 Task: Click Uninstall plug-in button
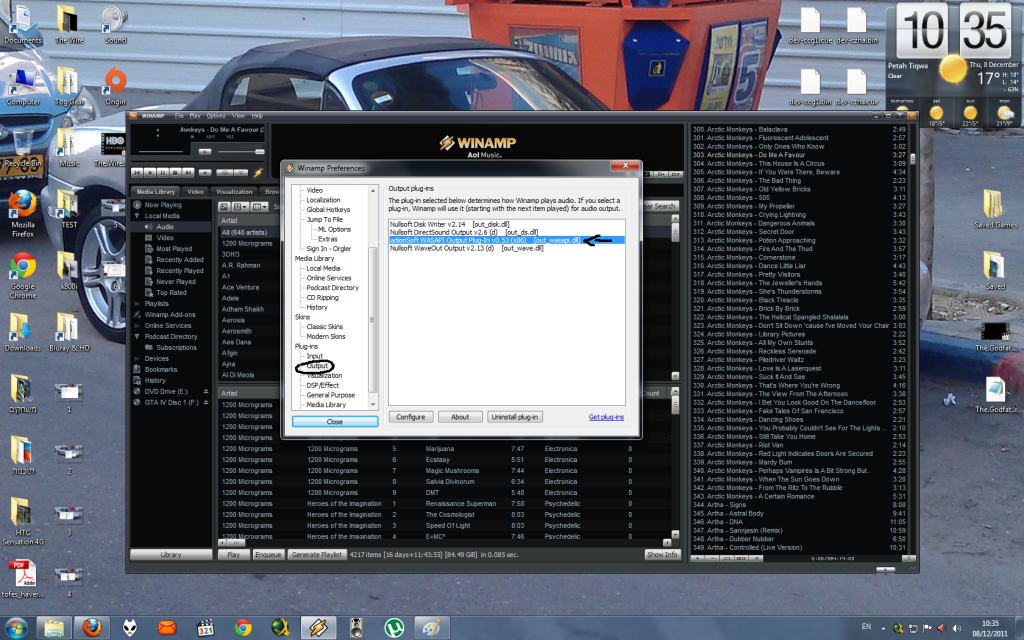click(x=515, y=417)
